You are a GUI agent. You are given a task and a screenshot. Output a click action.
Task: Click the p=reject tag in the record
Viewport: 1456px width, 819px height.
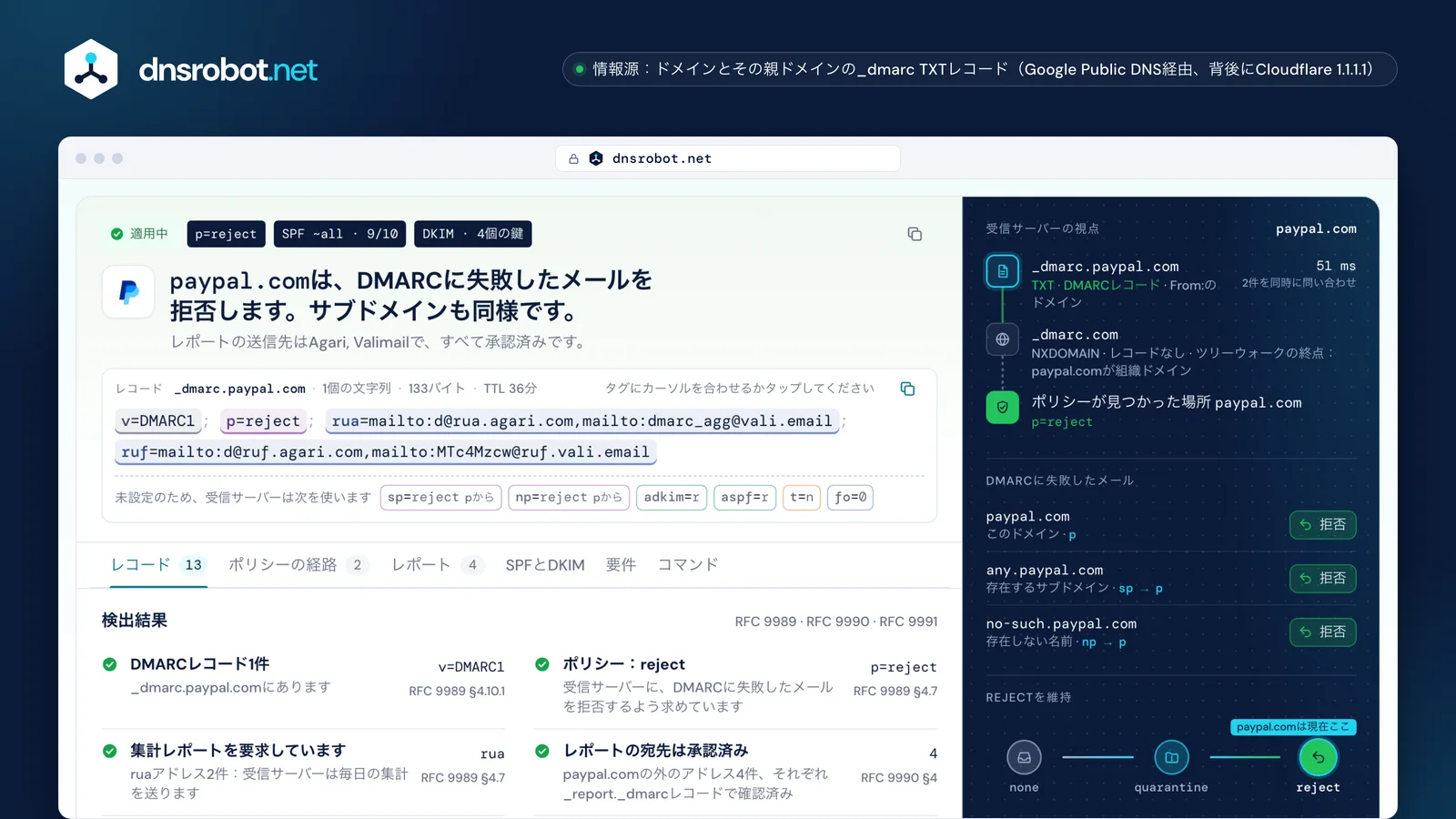point(263,421)
